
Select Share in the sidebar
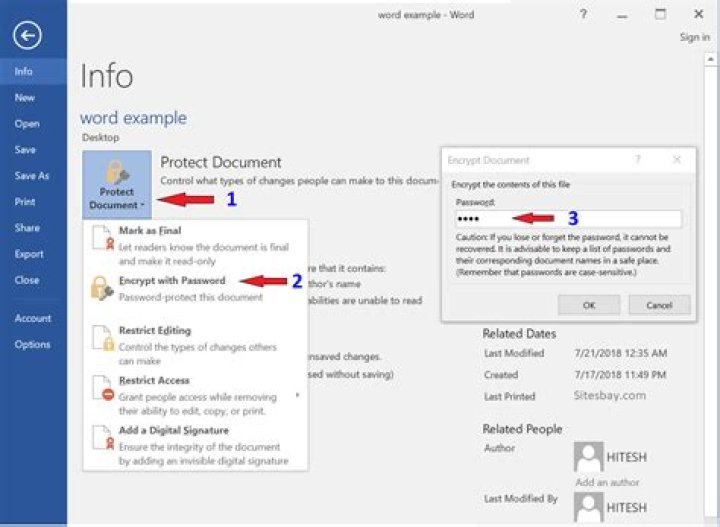point(34,228)
